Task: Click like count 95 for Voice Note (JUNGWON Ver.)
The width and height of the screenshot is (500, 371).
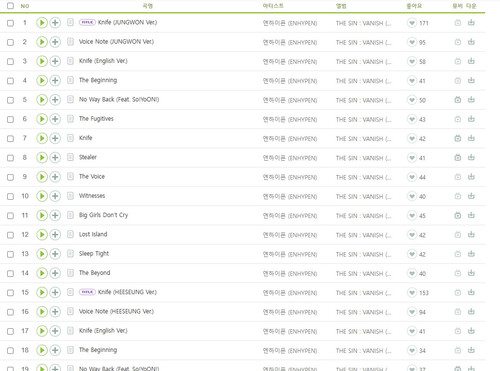Action: (x=422, y=42)
